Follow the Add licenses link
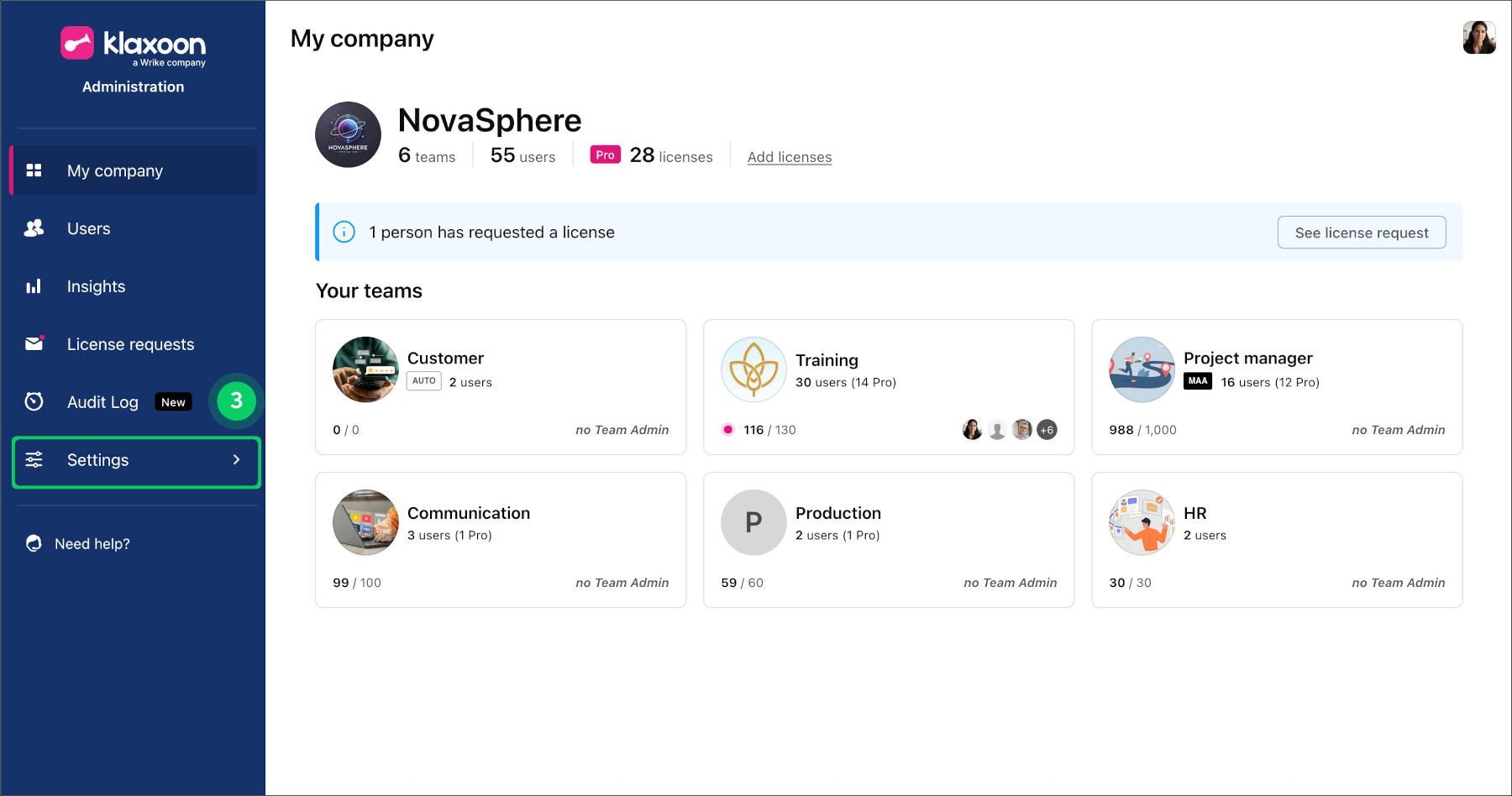 (789, 157)
